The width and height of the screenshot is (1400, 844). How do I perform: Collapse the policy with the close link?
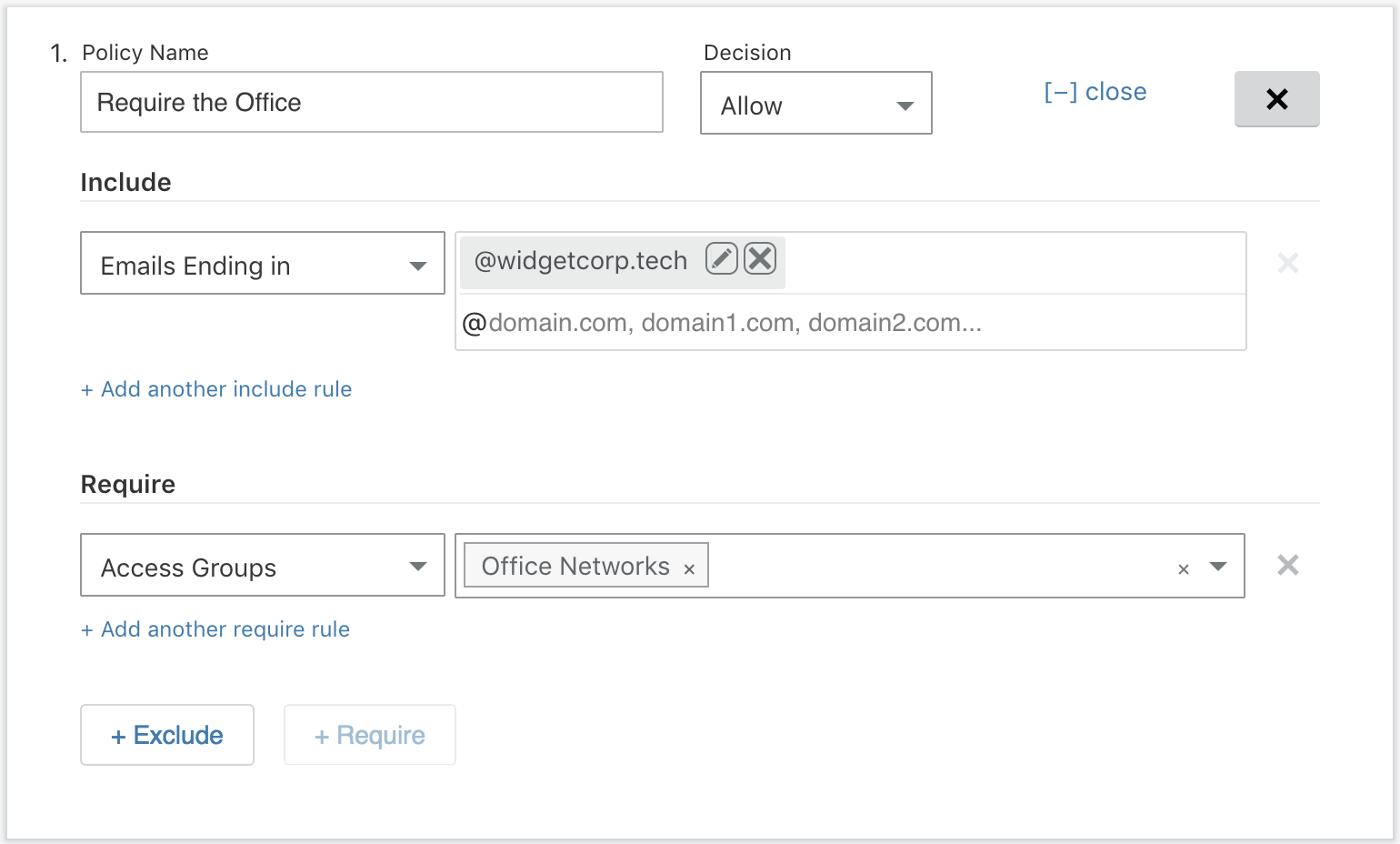pos(1095,92)
